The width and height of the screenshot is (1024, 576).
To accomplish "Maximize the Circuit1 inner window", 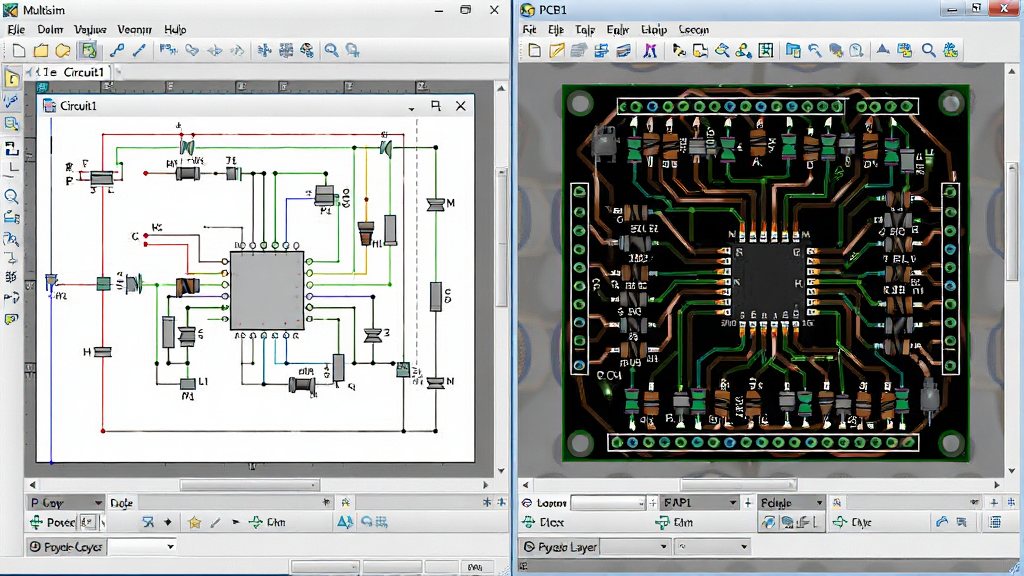I will (x=436, y=106).
